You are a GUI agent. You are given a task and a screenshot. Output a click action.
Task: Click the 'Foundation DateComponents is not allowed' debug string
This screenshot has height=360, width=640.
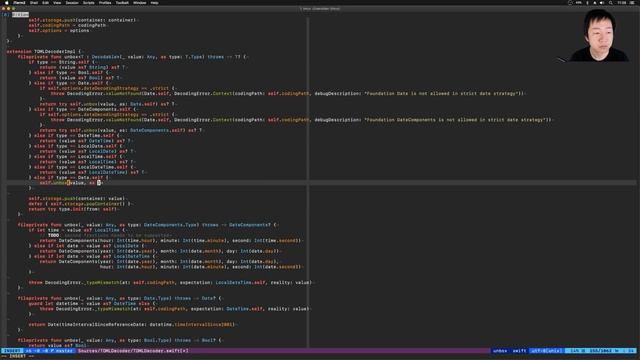tap(457, 120)
